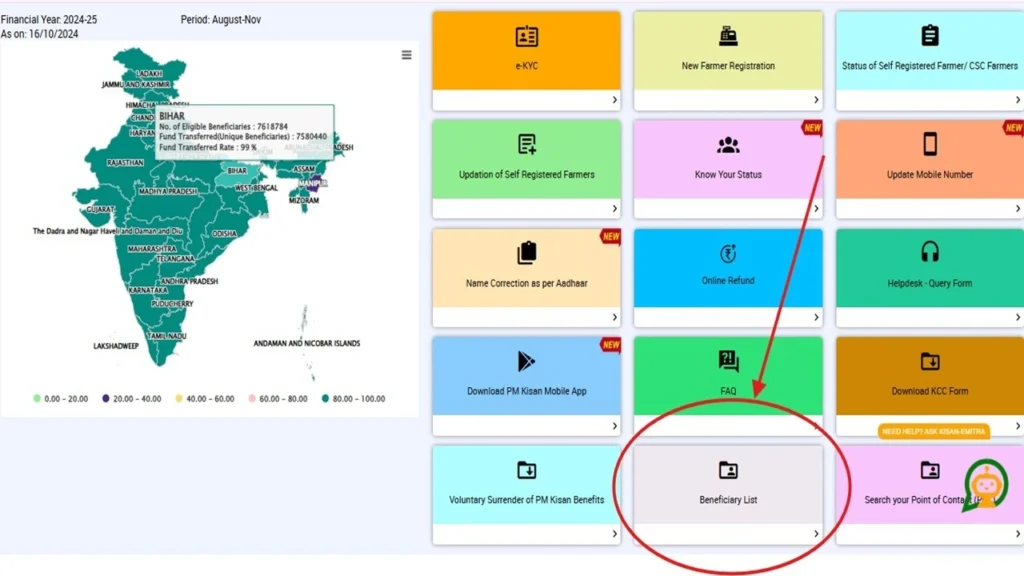
Task: Expand the e-KYC card arrow
Action: [x=615, y=100]
